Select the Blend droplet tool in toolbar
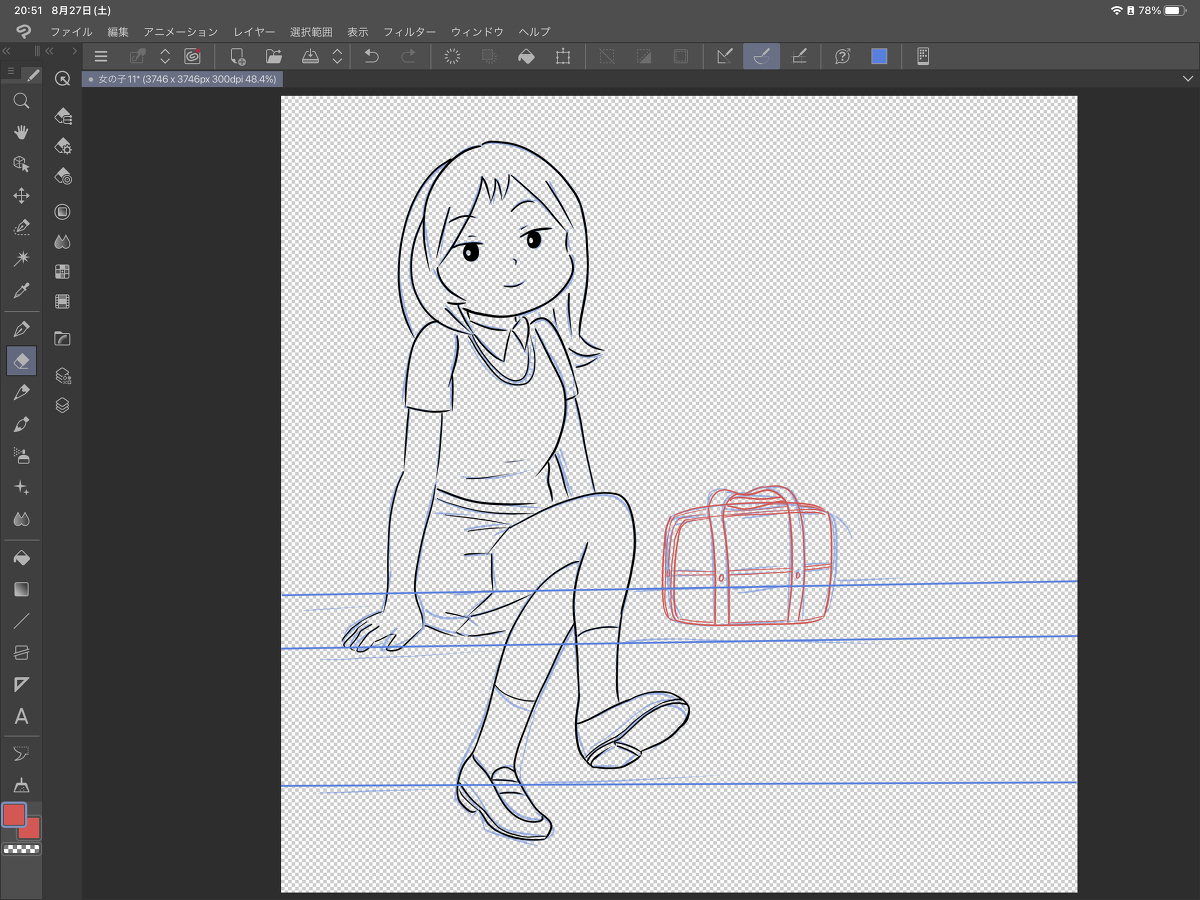 coord(21,520)
